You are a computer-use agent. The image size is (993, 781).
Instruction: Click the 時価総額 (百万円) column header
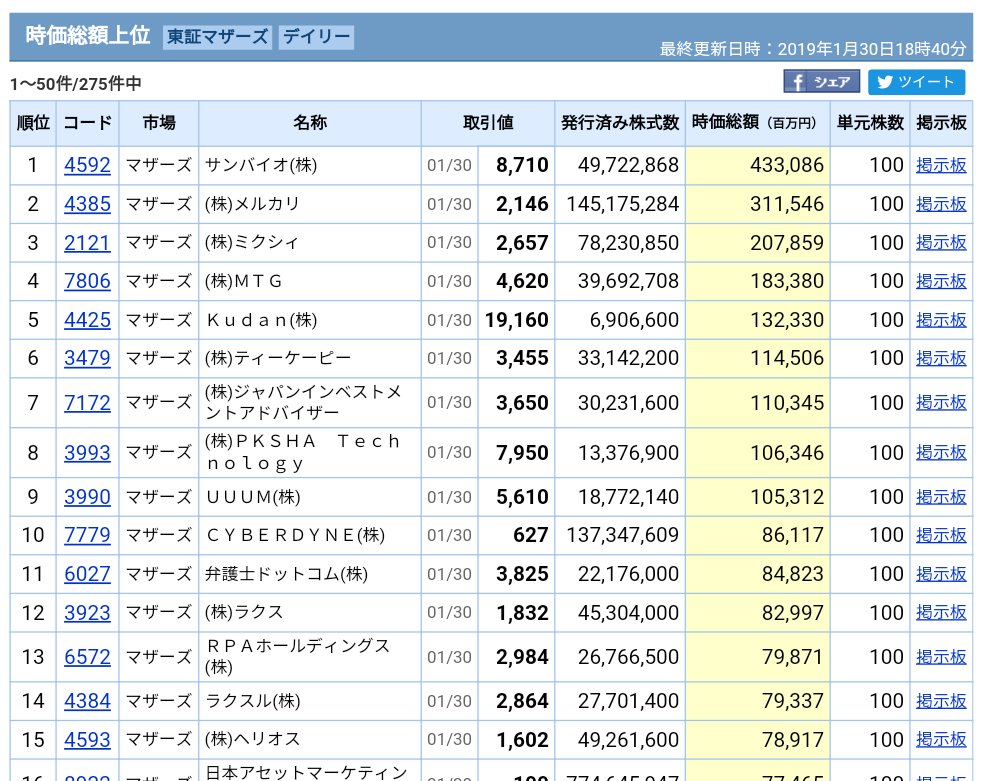pos(757,123)
